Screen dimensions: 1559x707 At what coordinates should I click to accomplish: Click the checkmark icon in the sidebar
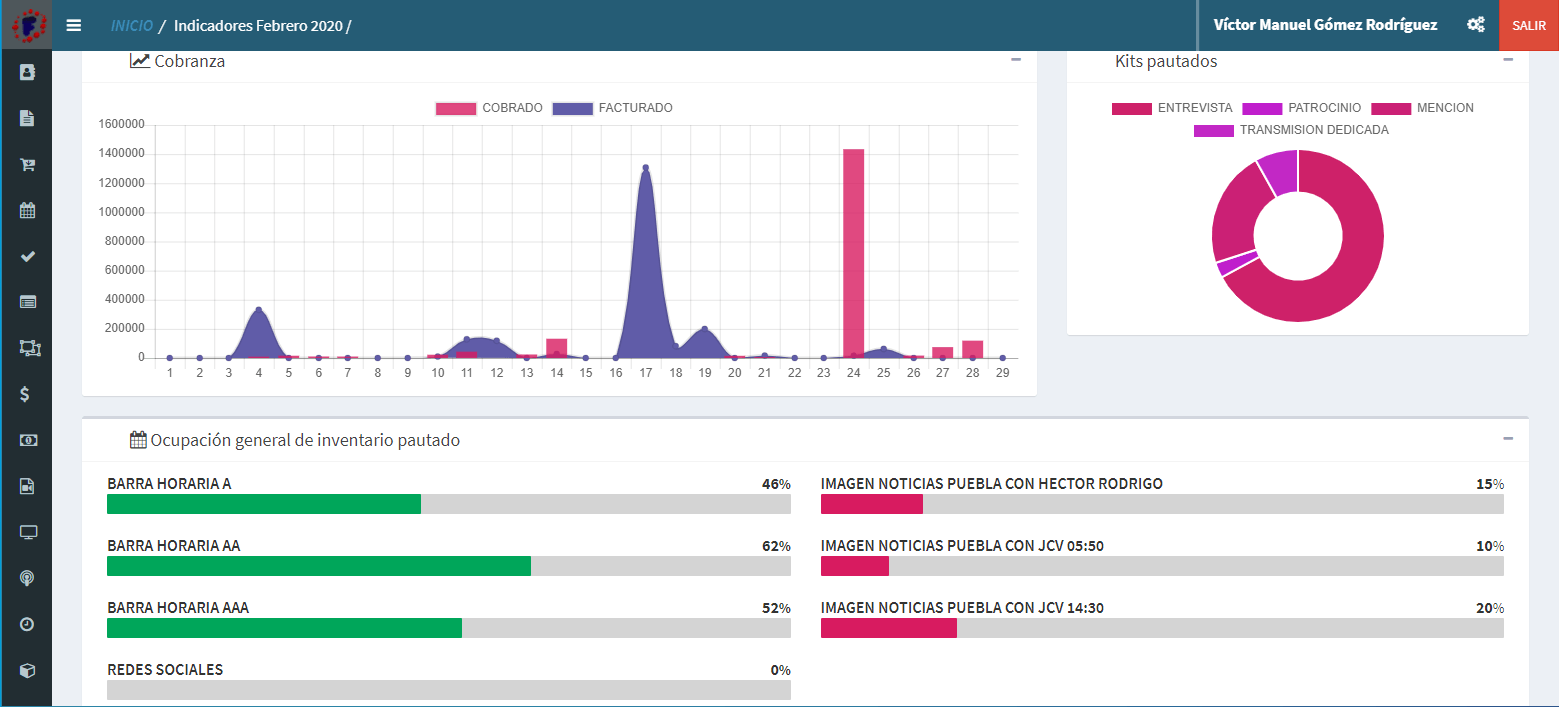27,256
